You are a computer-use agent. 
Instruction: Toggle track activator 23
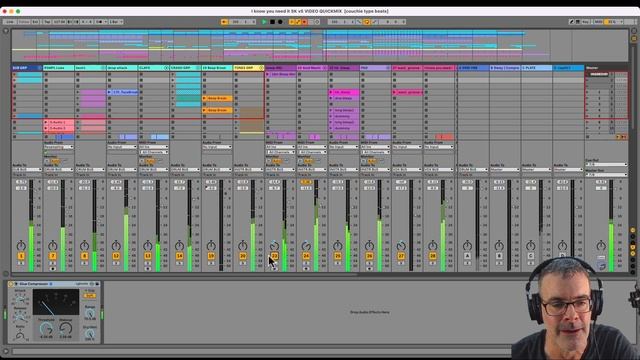(x=274, y=256)
